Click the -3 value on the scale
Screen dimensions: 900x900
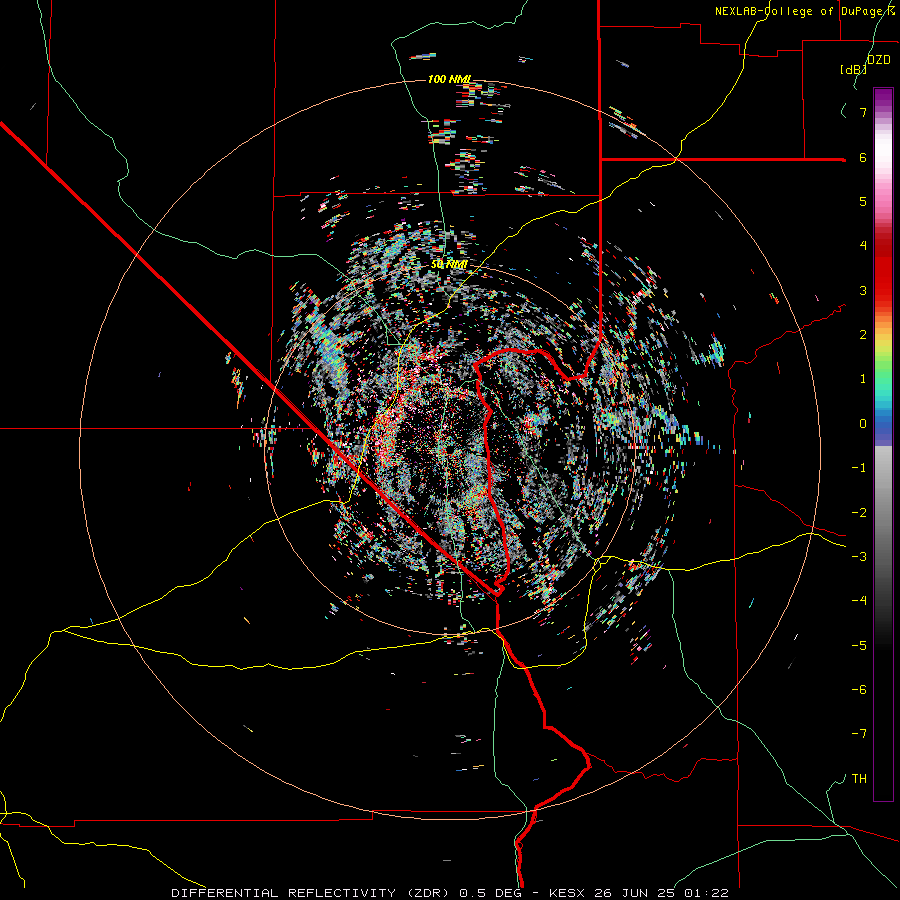[x=859, y=557]
